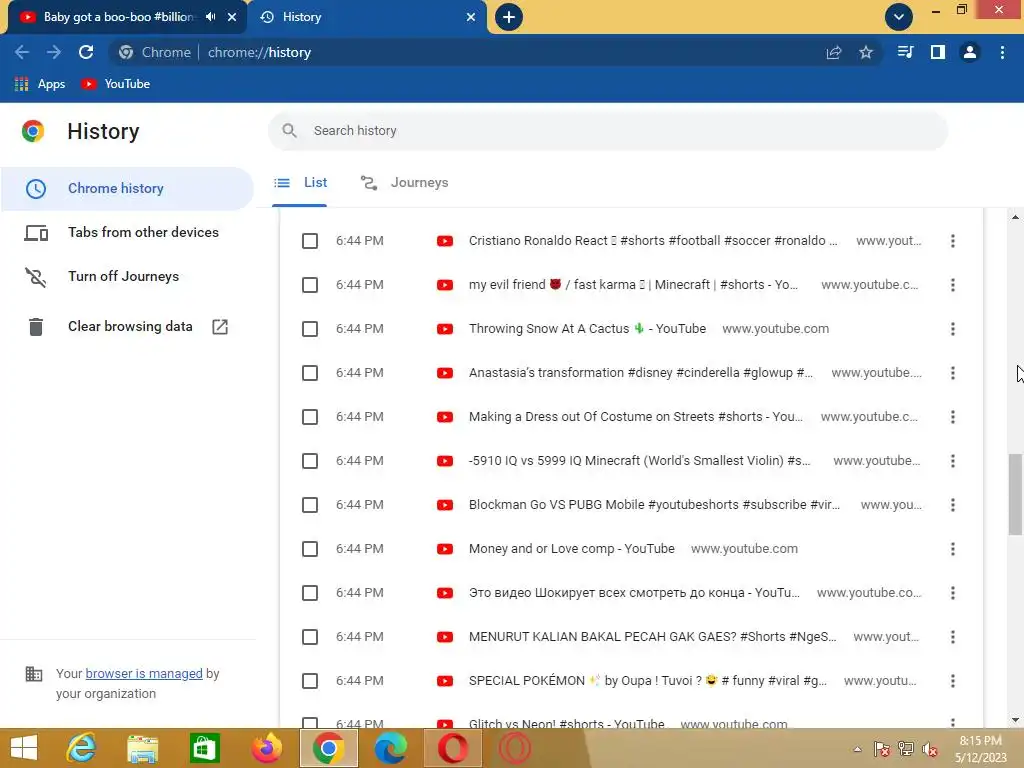Share this page via toolbar icon
This screenshot has height=768, width=1024.
(x=834, y=52)
